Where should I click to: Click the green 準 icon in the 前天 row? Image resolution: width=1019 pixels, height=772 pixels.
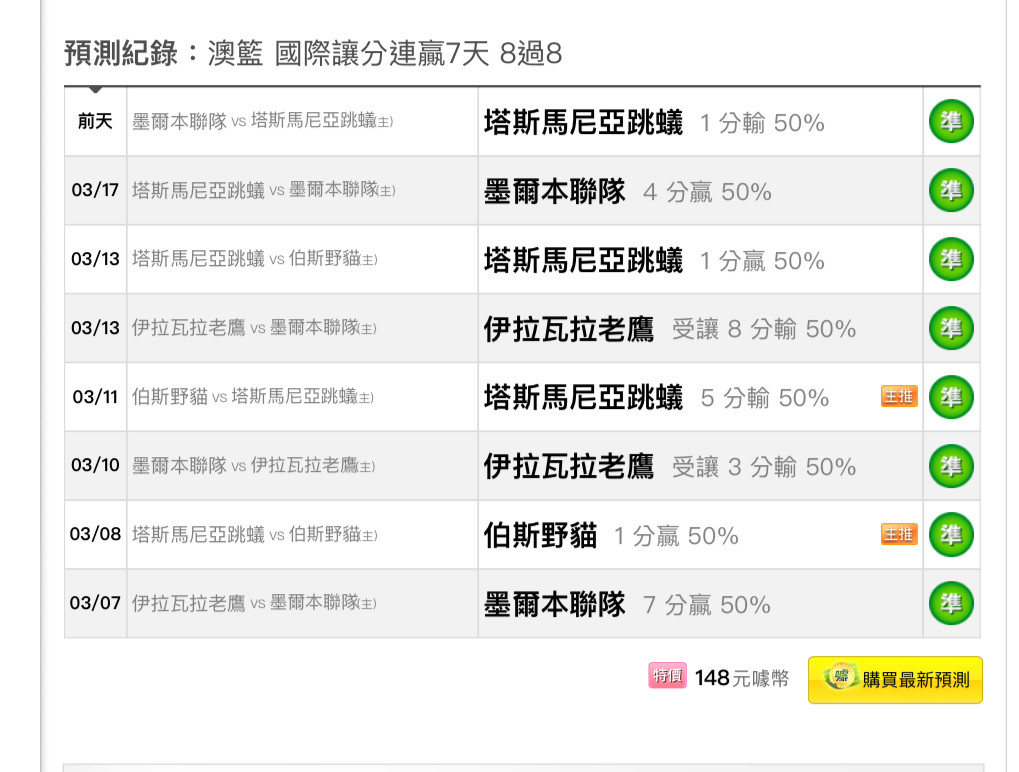coord(951,121)
